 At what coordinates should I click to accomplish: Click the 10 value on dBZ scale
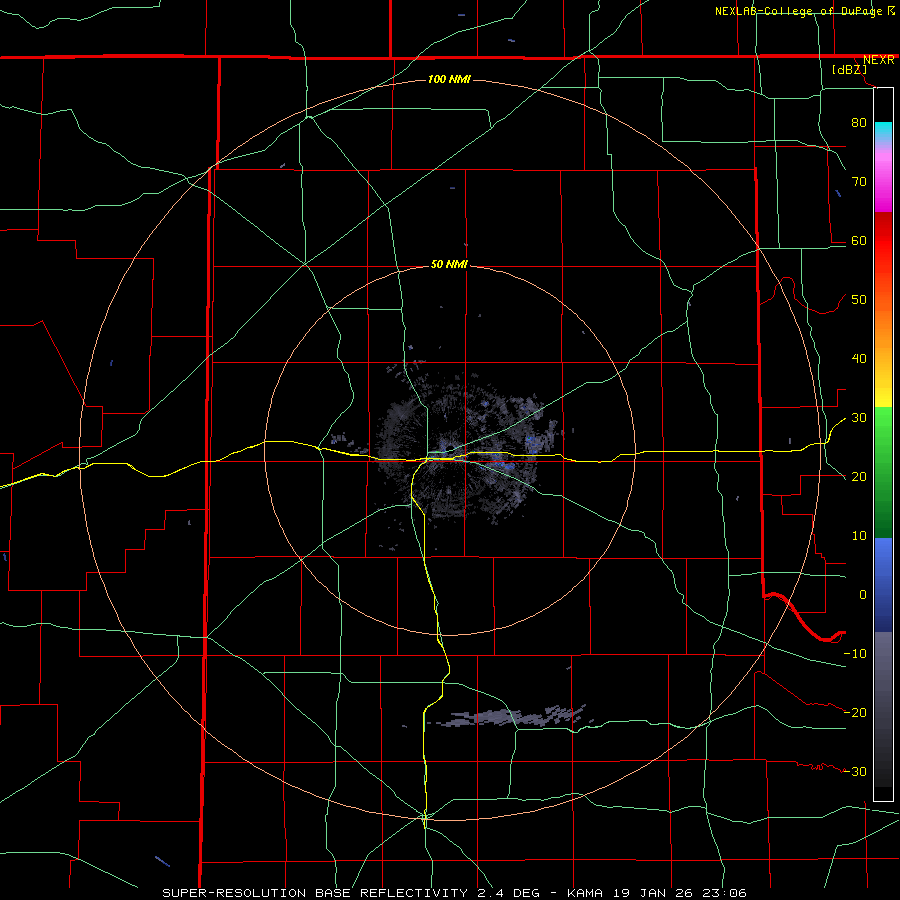pyautogui.click(x=859, y=536)
